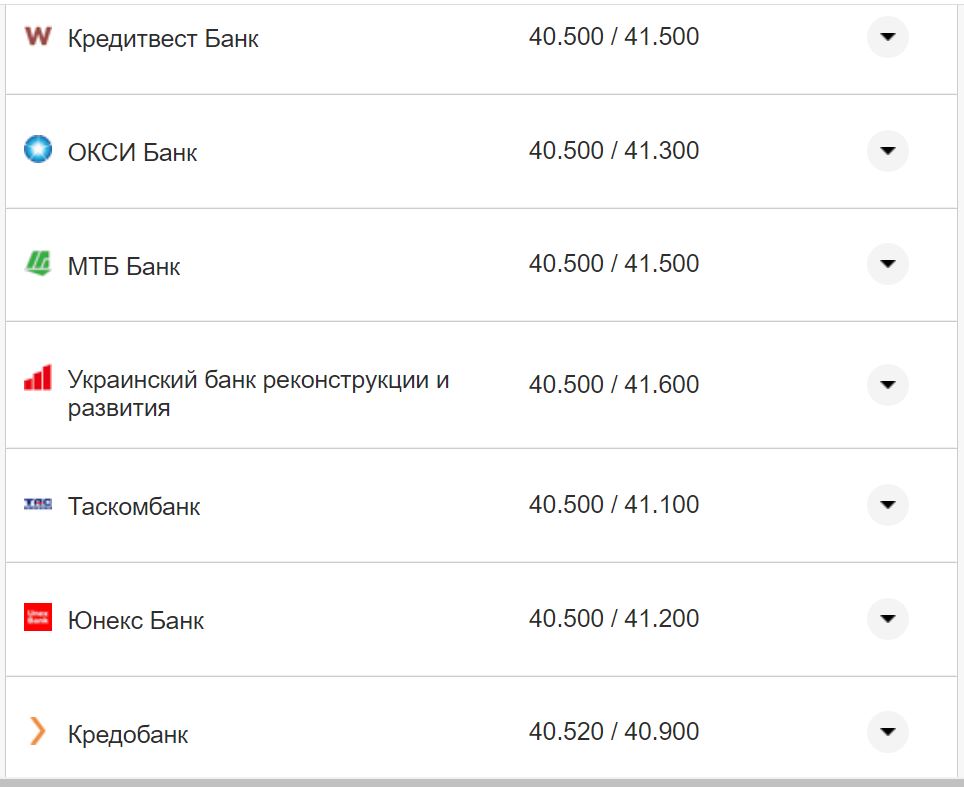Click the Кредитвест Банк logo icon

[x=37, y=36]
